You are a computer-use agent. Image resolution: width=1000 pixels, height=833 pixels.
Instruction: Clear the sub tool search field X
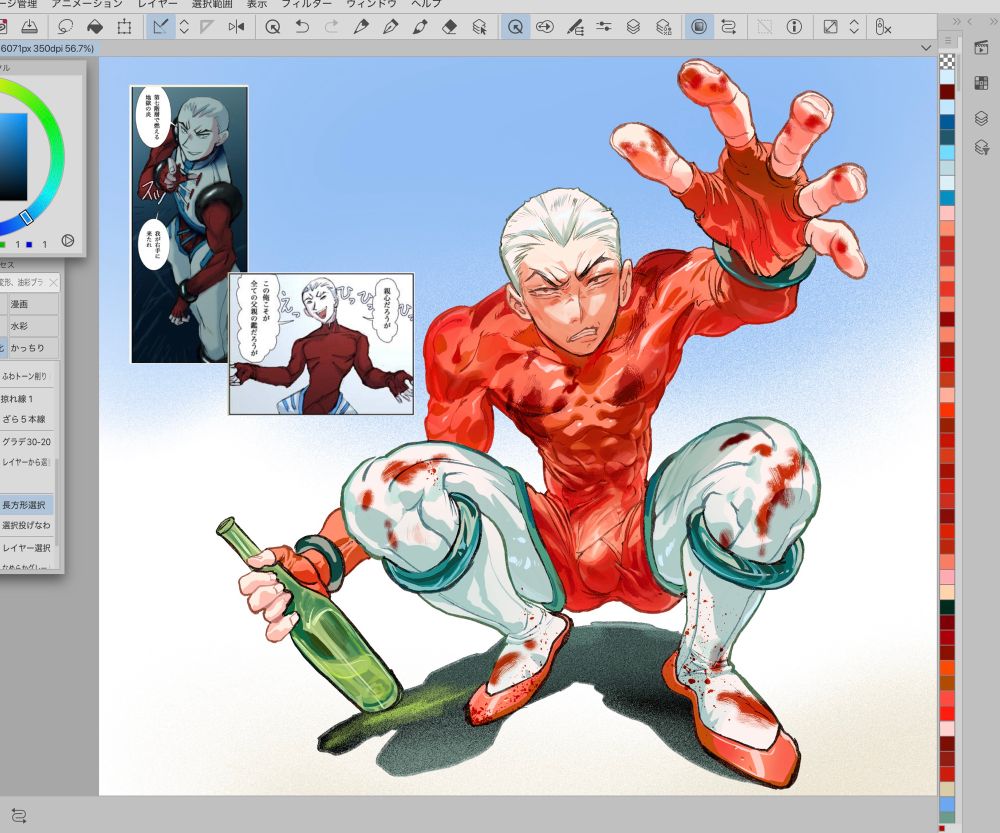point(54,283)
